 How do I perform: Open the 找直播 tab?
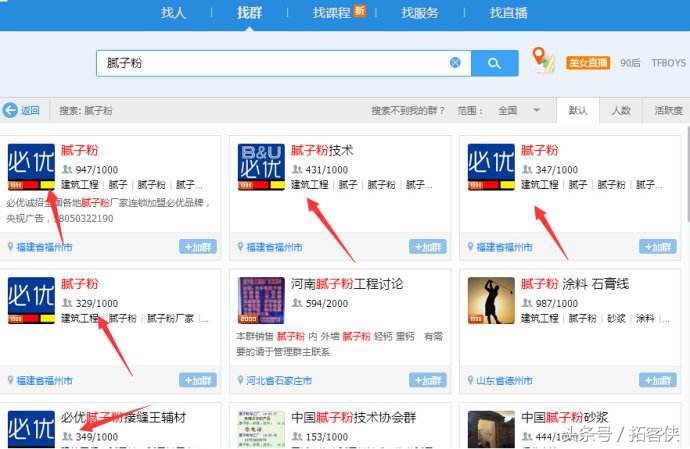508,13
